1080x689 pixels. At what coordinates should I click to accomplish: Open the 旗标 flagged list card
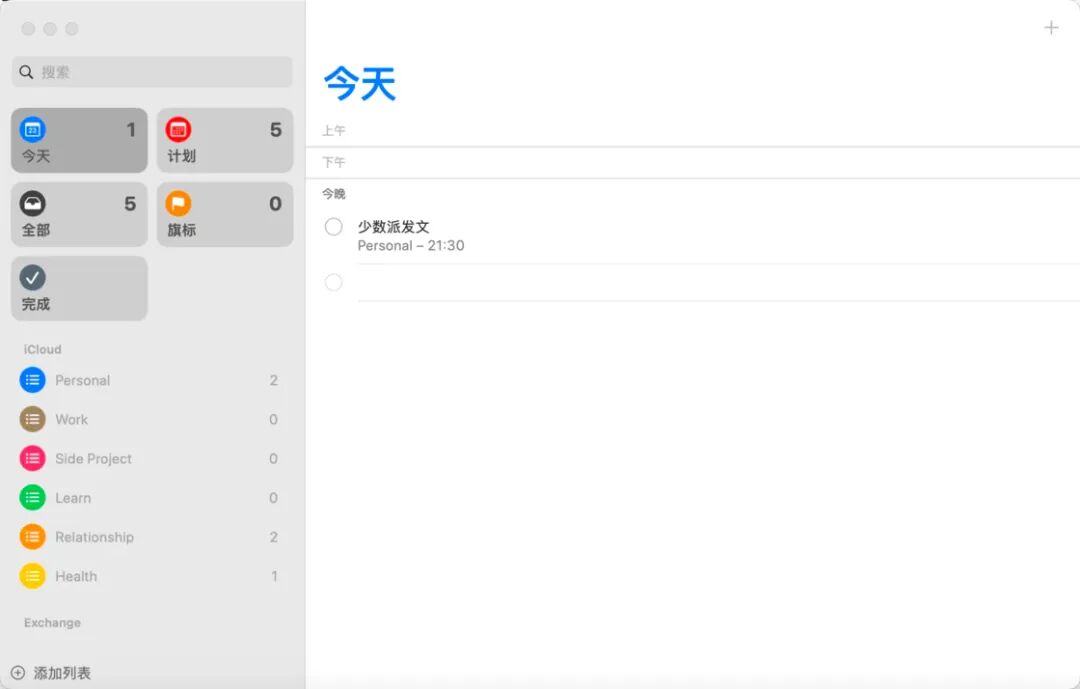coord(225,214)
